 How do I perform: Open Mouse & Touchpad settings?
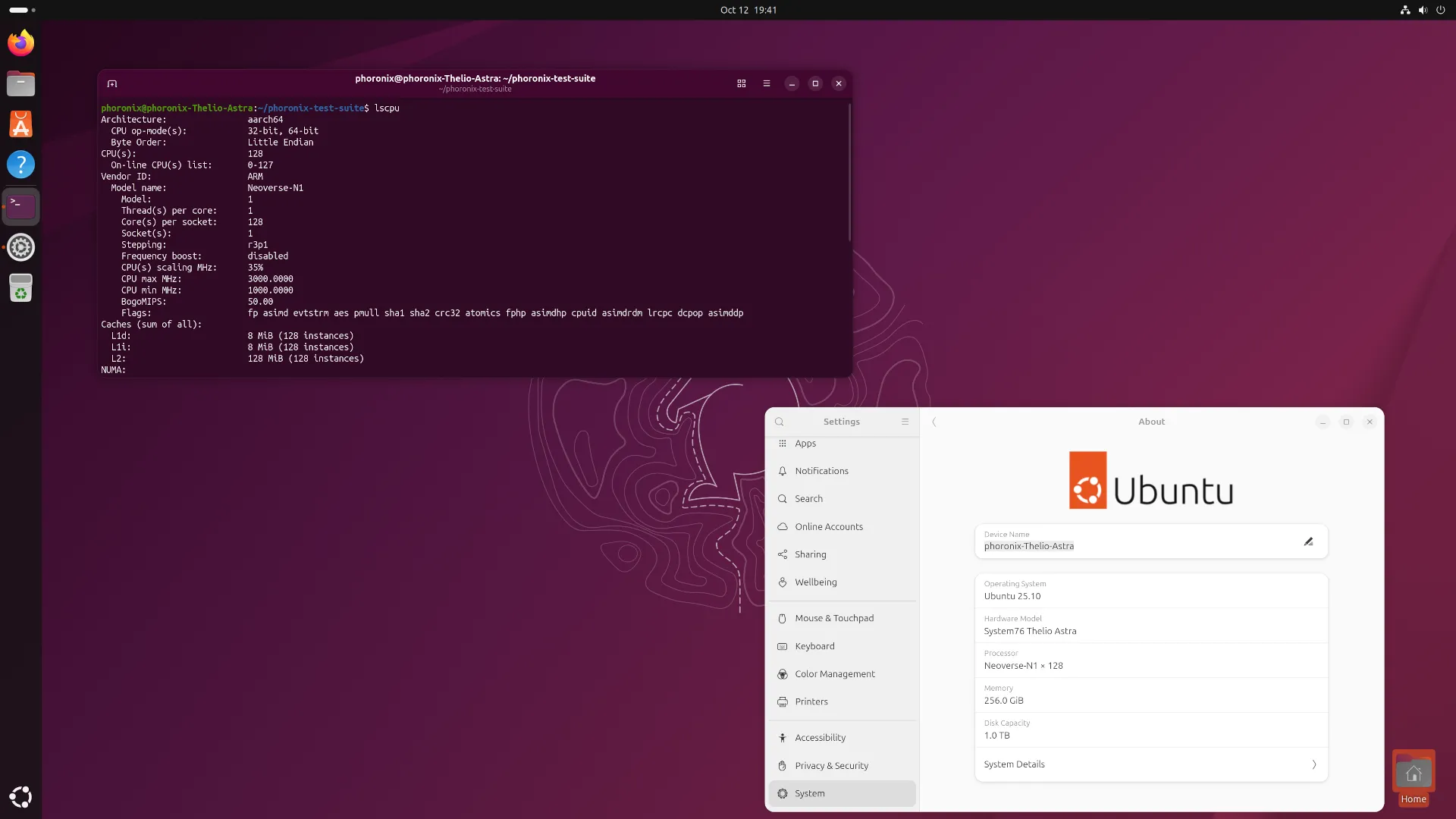pos(834,618)
